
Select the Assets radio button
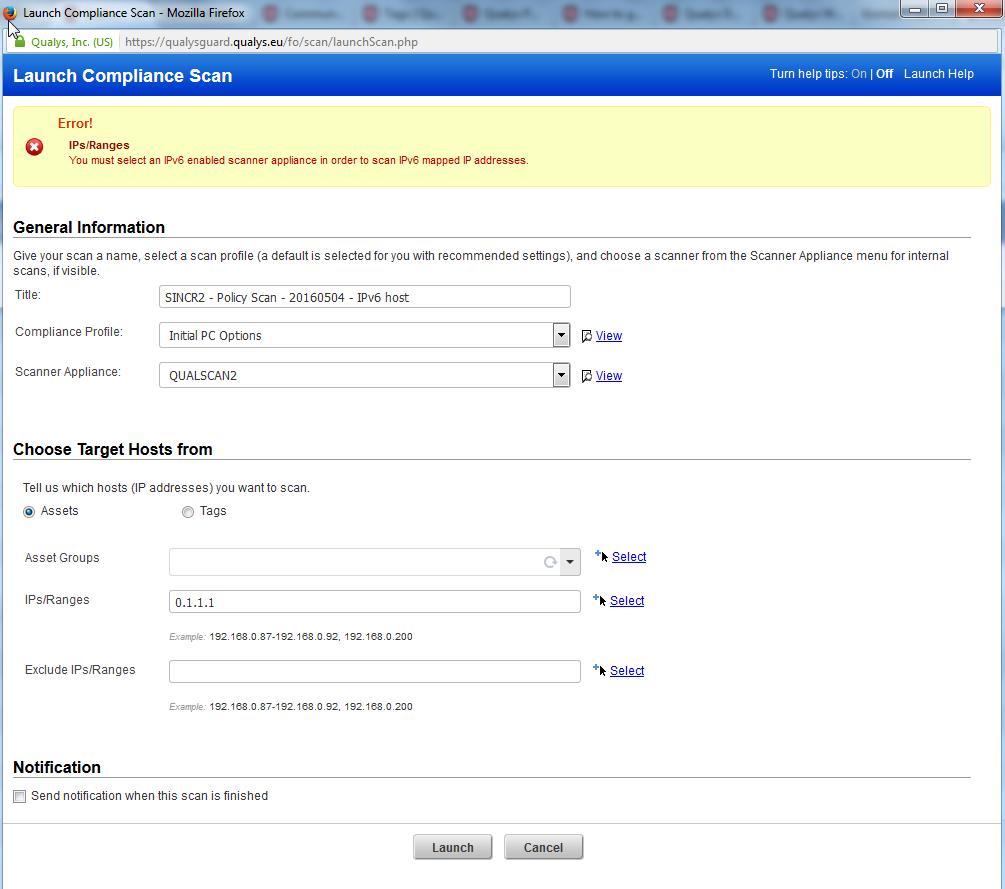point(29,512)
